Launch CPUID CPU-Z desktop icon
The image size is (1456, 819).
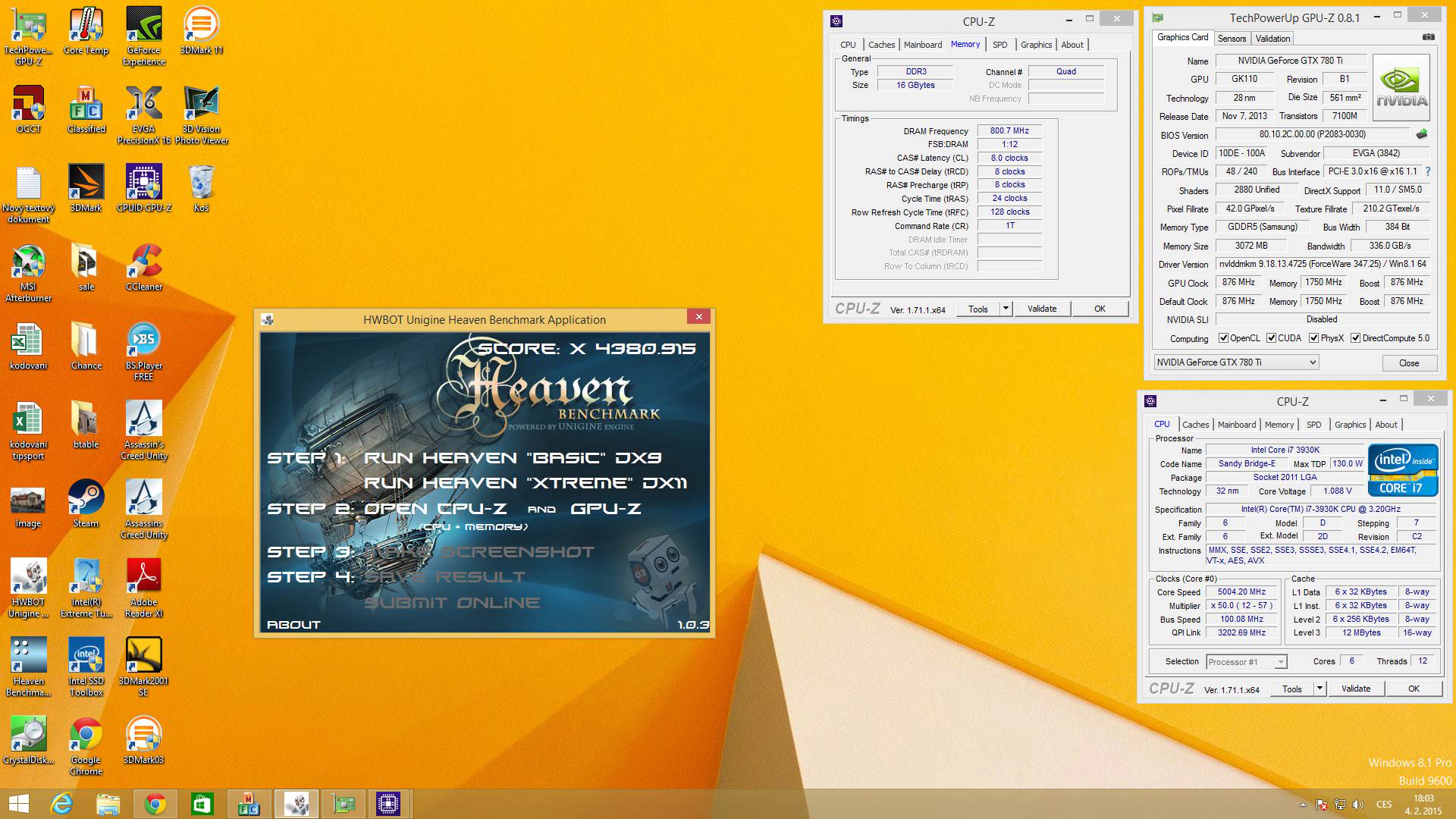click(144, 188)
